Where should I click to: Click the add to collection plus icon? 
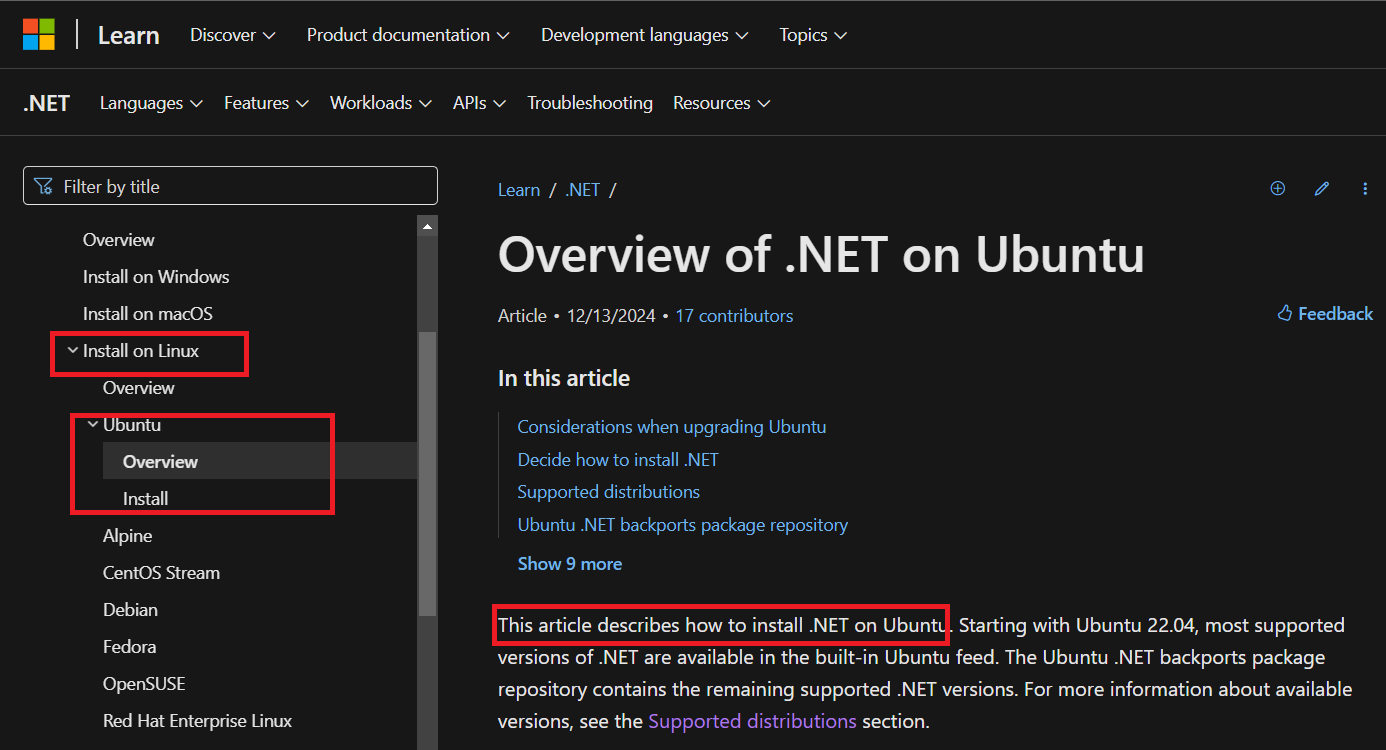[x=1277, y=188]
